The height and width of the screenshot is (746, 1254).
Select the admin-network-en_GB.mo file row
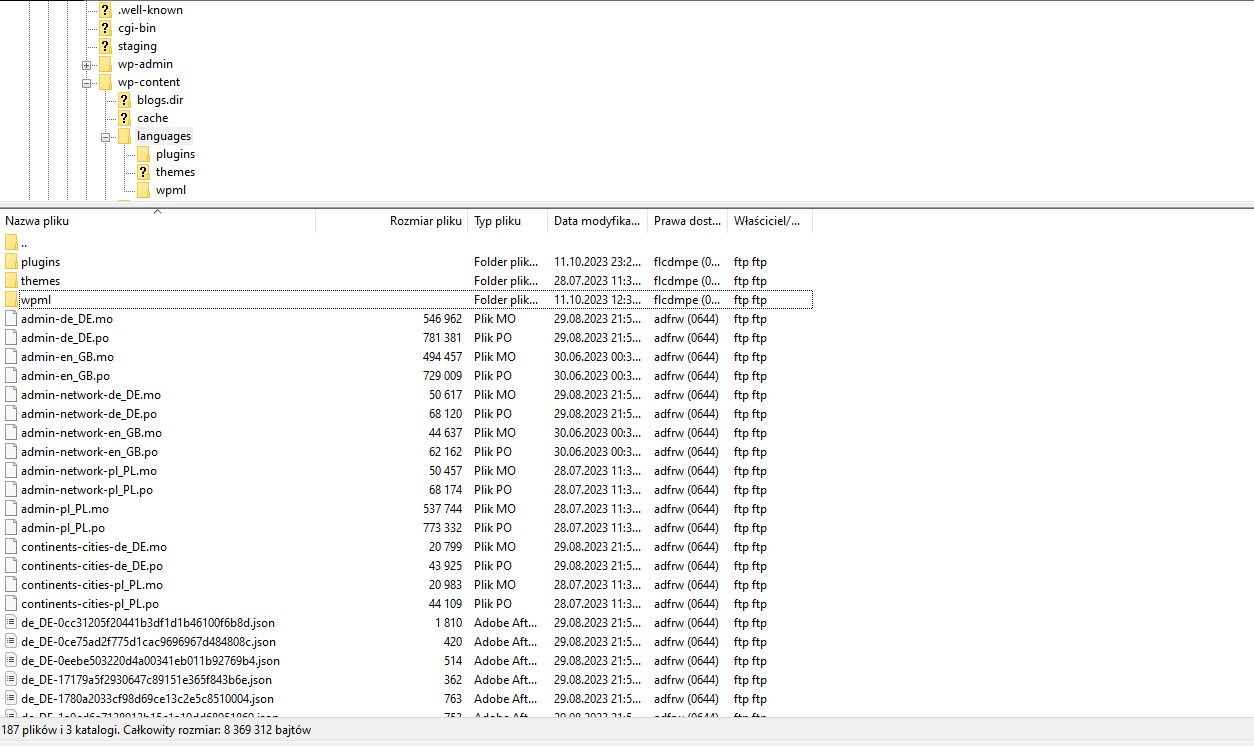pyautogui.click(x=91, y=433)
